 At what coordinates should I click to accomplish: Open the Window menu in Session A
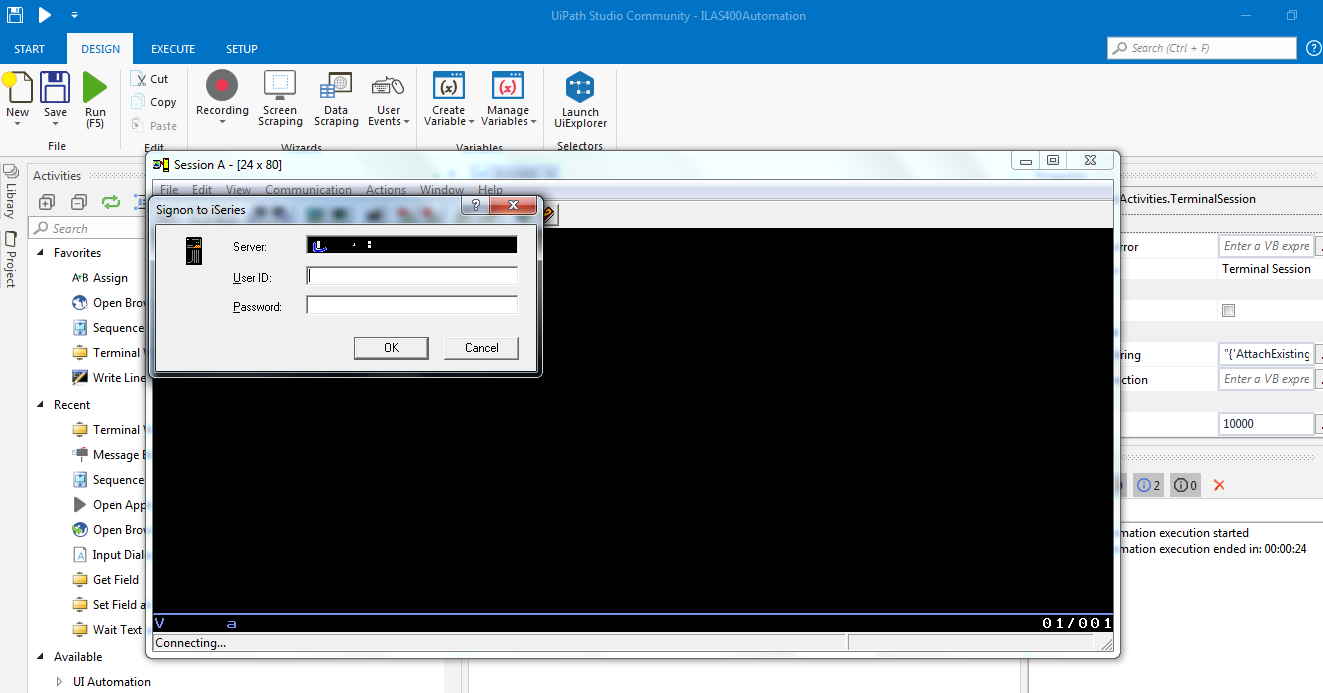pyautogui.click(x=442, y=190)
